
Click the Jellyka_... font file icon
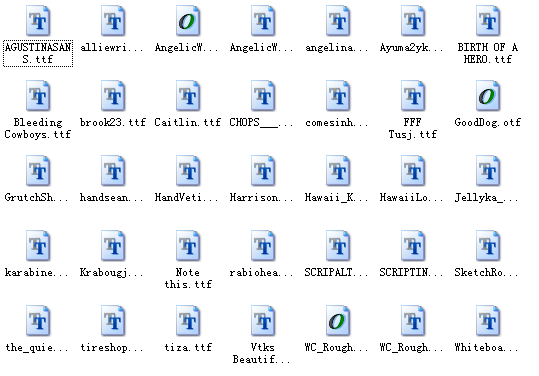tap(488, 170)
